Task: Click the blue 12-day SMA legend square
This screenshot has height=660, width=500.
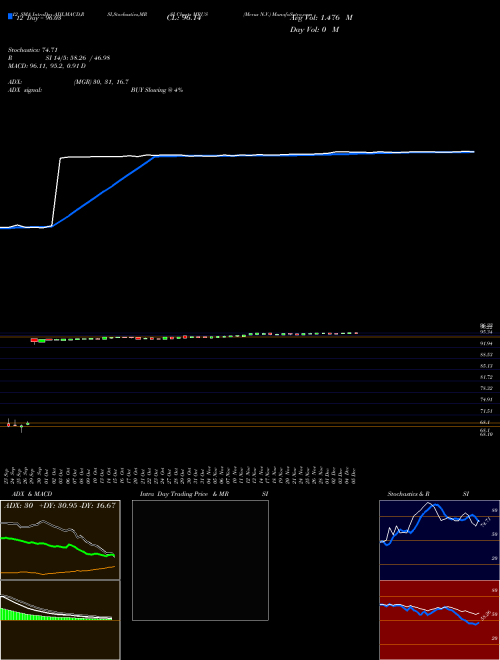Action: pos(10,16)
